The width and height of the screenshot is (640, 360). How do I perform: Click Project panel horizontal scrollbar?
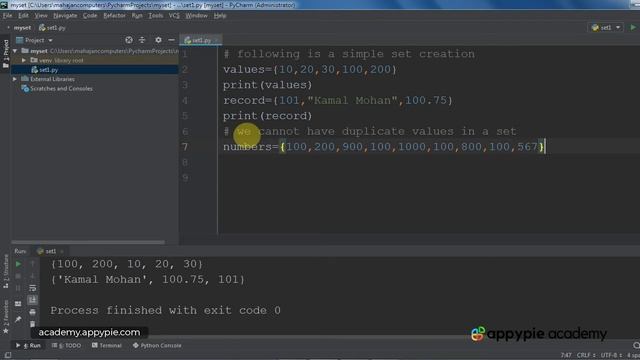88,242
